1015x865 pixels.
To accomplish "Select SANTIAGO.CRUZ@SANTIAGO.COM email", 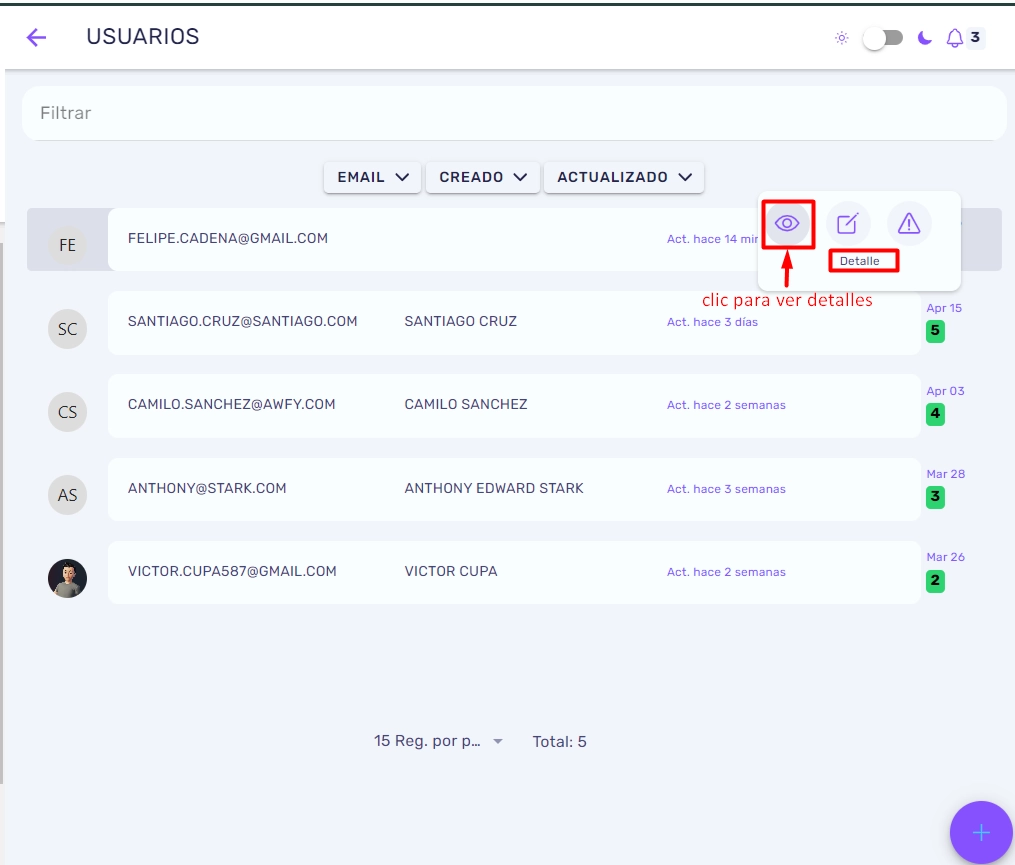I will (x=242, y=321).
